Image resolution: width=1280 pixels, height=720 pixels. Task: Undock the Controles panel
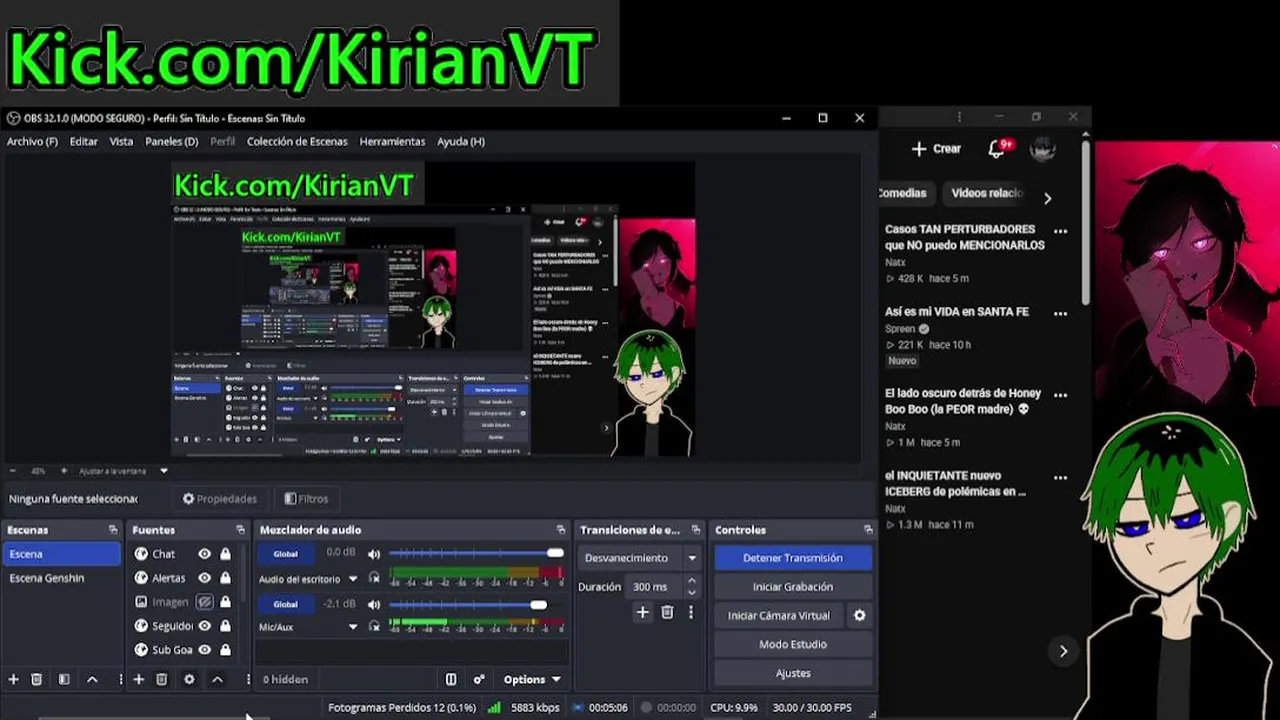(867, 530)
